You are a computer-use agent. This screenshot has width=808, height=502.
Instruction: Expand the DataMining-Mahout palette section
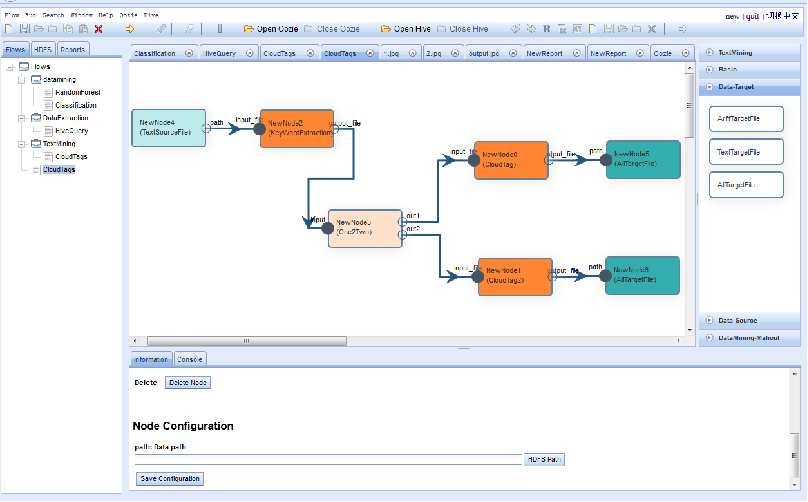point(710,338)
